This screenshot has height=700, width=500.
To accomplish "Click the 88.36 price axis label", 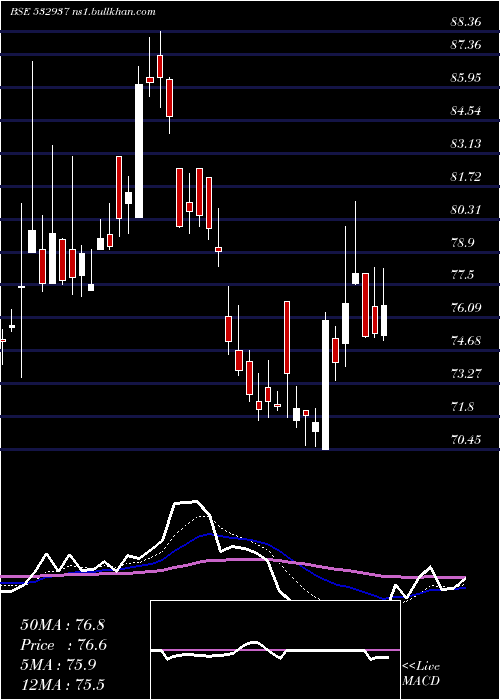I will (466, 21).
